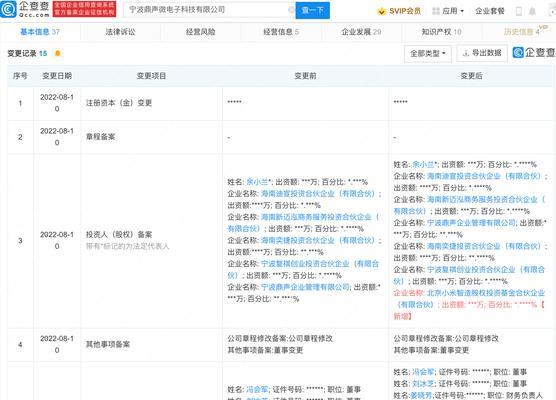The height and width of the screenshot is (400, 556).
Task: Clear the company search field using its clear icon
Action: point(291,10)
